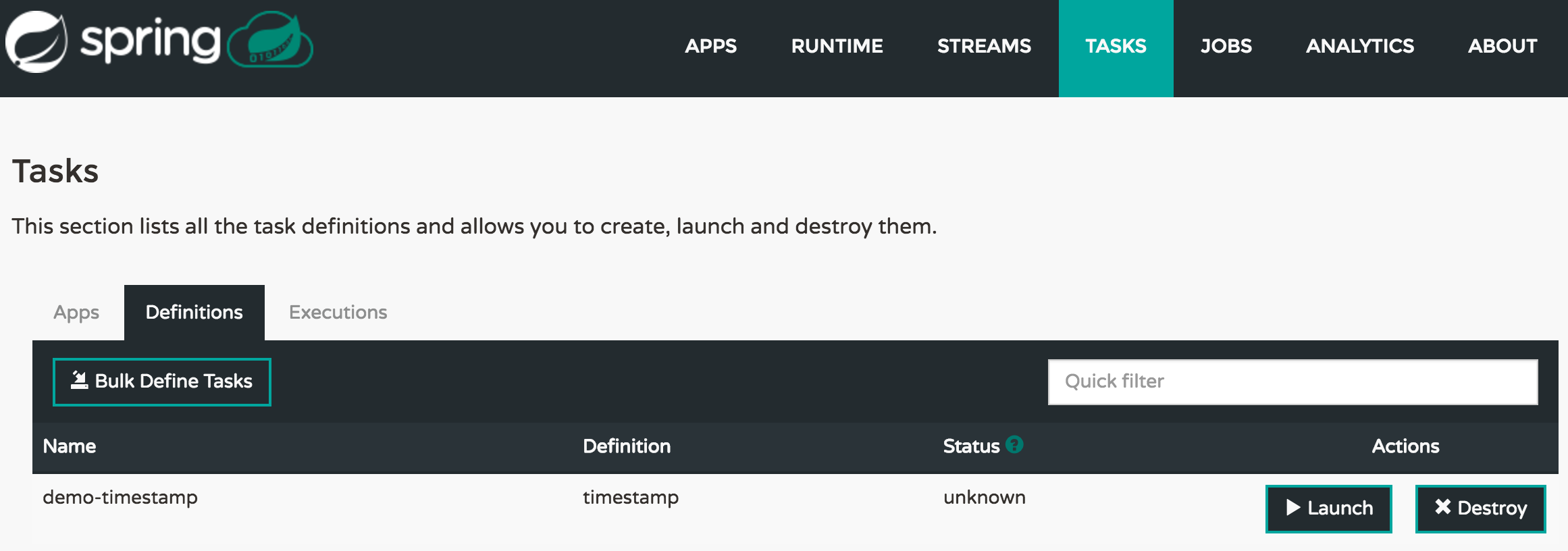Click the Status column header
1568x551 pixels.
point(971,446)
